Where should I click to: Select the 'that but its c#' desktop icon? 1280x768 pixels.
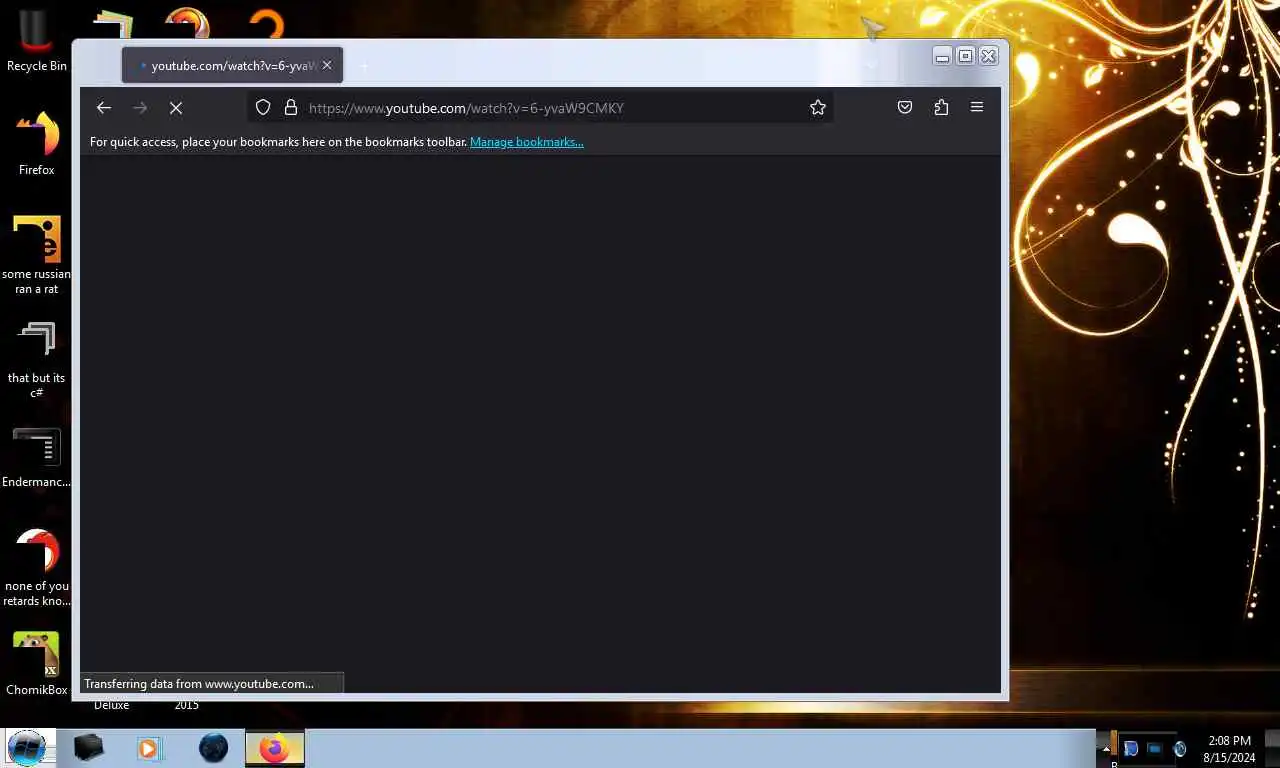[x=37, y=360]
